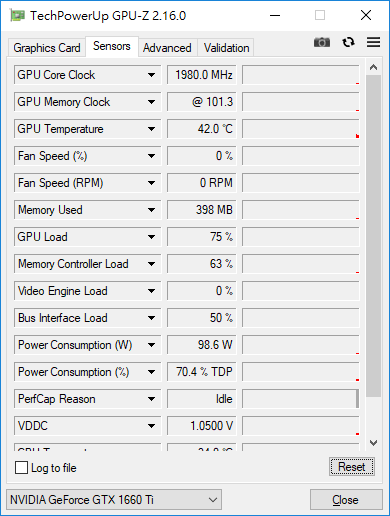Enable the Log to file checkbox
390x516 pixels.
21,467
